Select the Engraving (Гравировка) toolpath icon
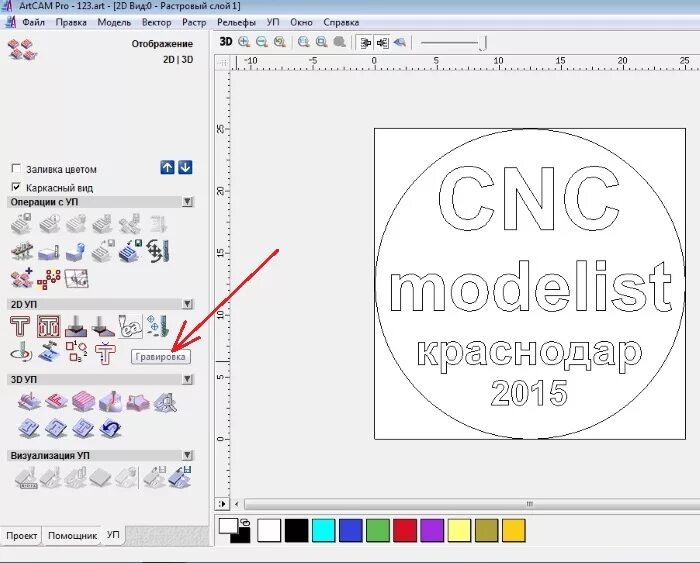This screenshot has height=563, width=700. point(130,326)
